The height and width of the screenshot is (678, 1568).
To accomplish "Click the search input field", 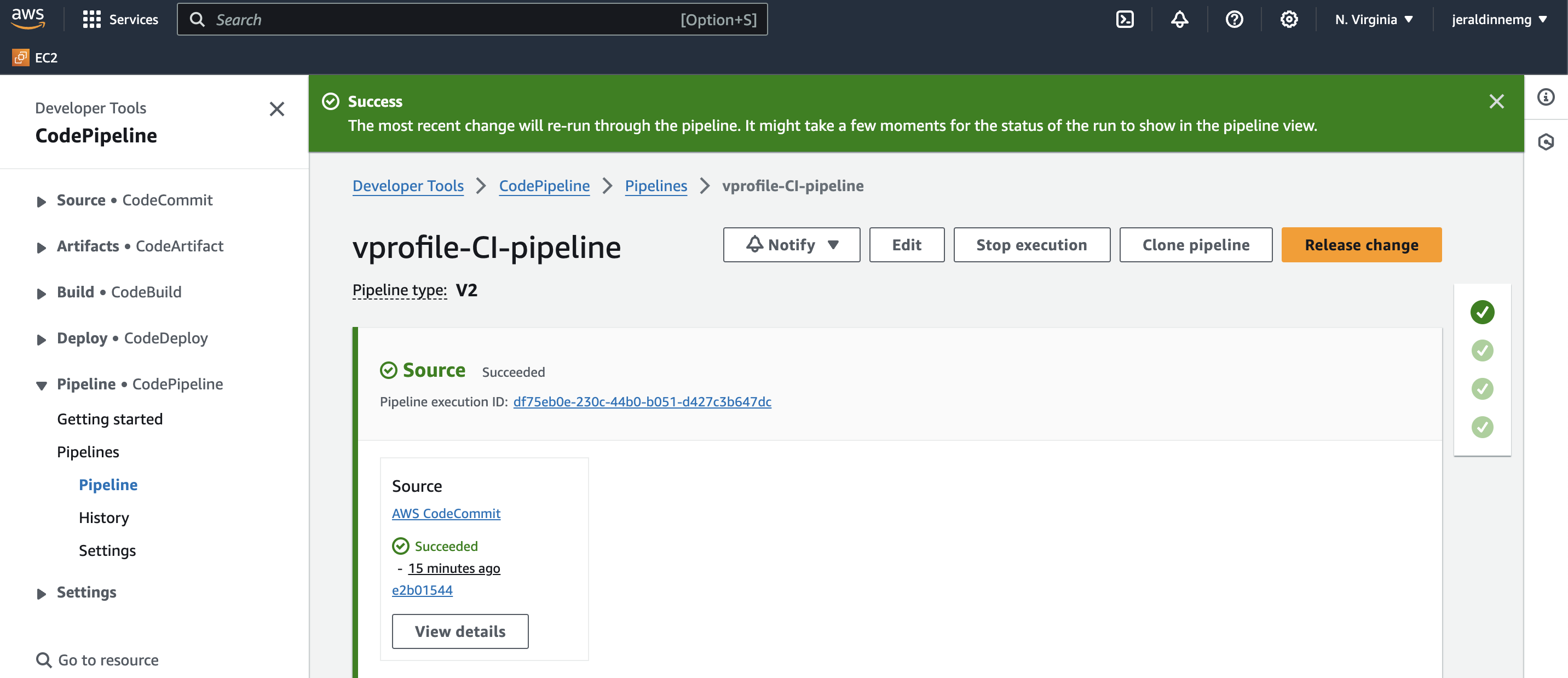I will coord(445,20).
